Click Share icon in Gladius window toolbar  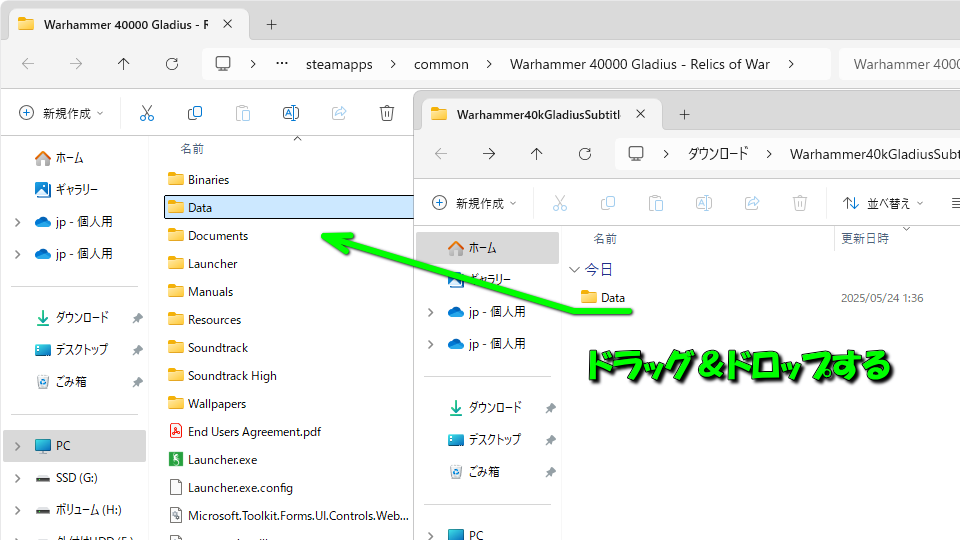click(339, 113)
